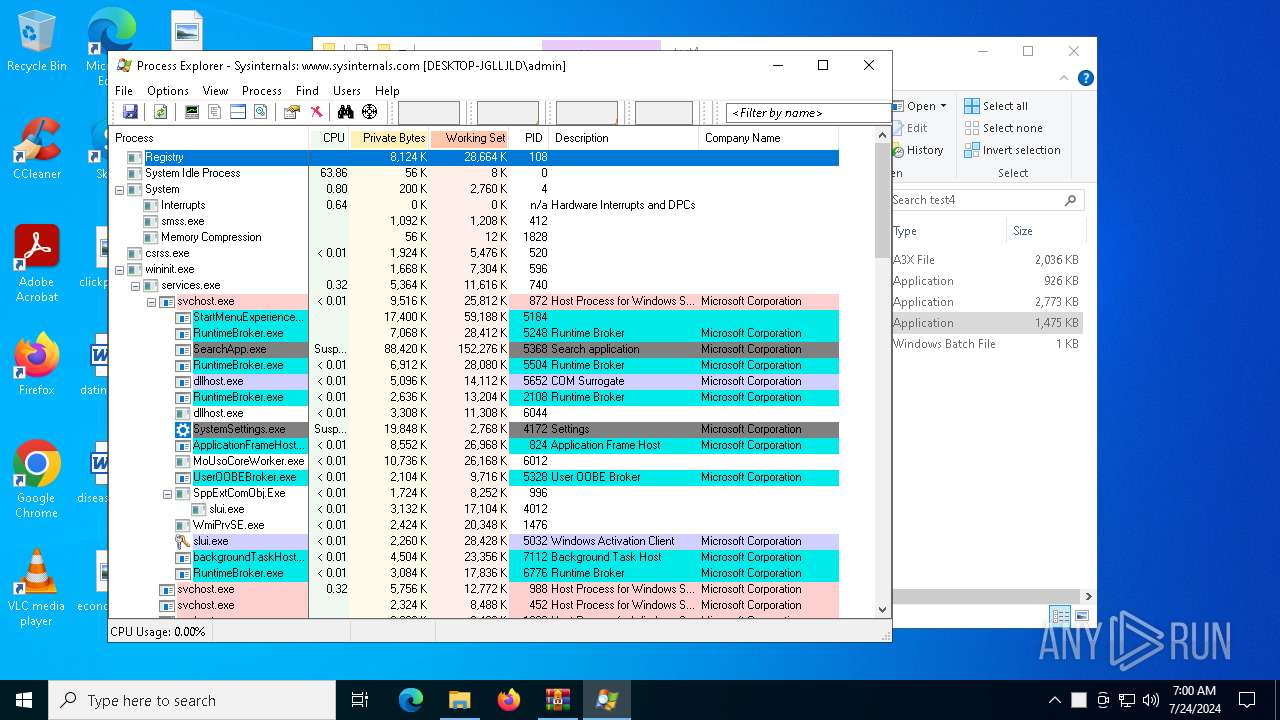Open the Explorer Open dropdown arrow
The height and width of the screenshot is (720, 1280).
(943, 106)
